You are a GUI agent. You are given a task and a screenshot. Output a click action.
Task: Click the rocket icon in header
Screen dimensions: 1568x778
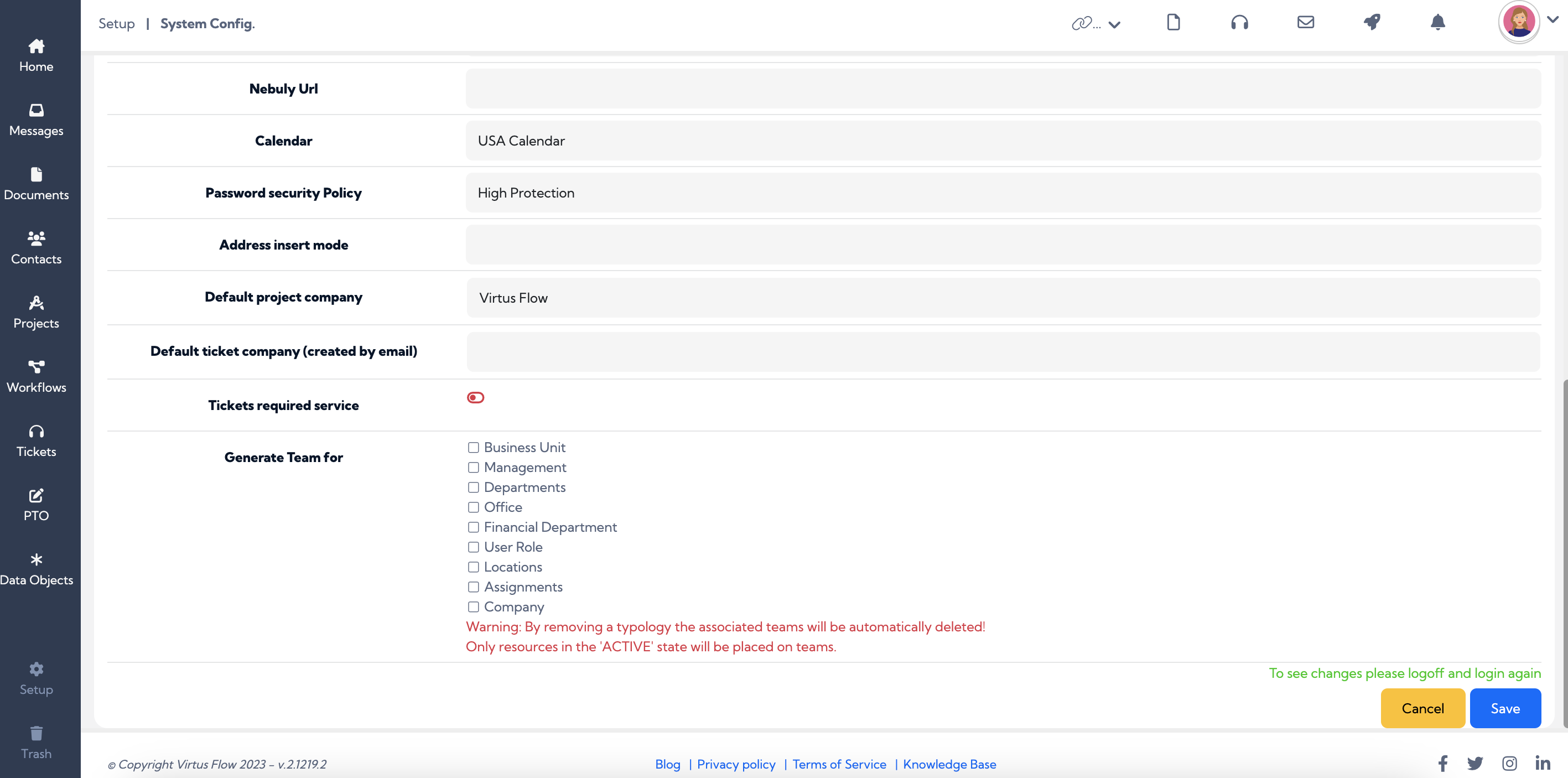coord(1372,23)
